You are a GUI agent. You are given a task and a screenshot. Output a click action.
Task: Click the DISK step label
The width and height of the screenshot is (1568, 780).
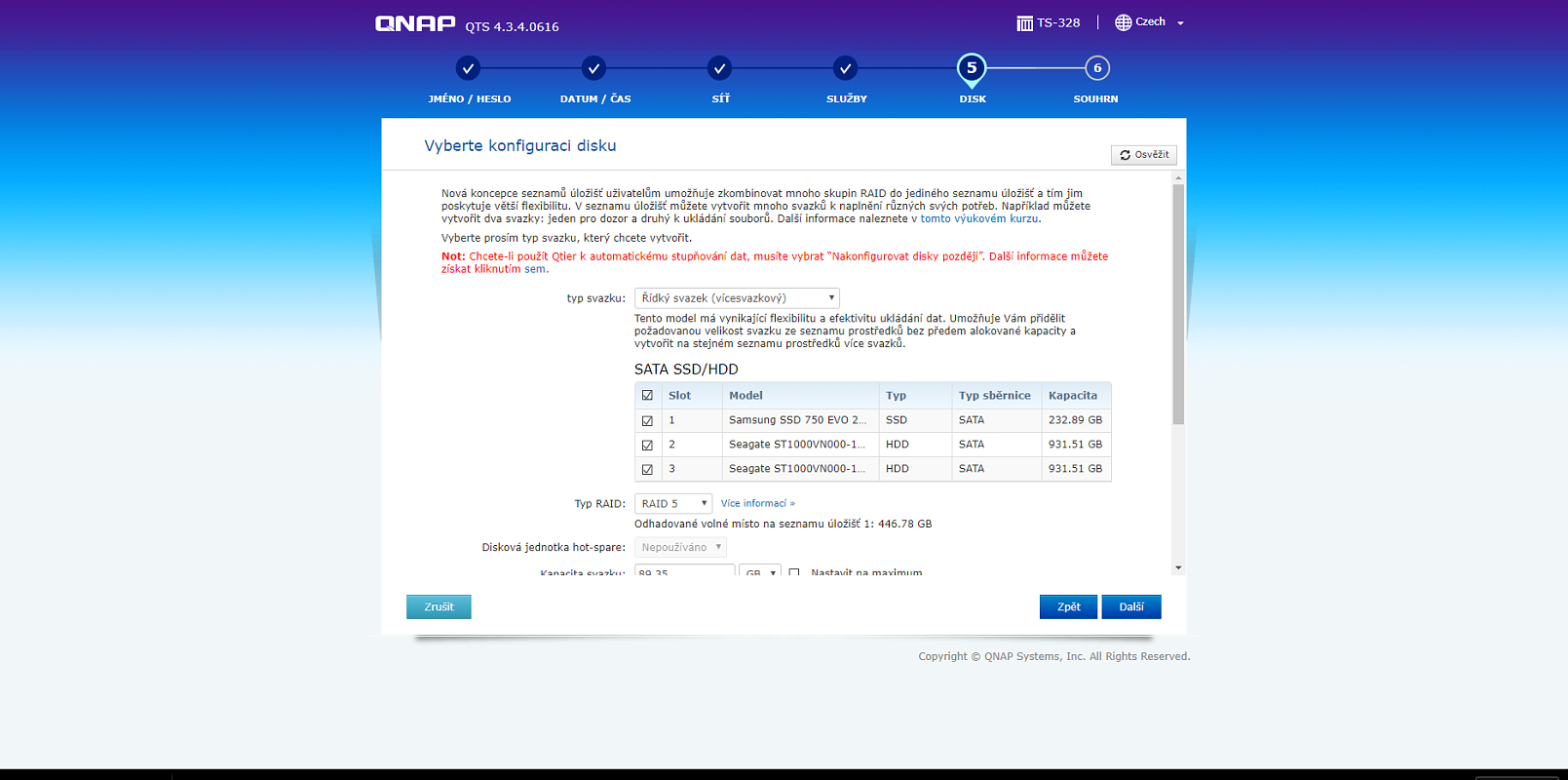973,99
